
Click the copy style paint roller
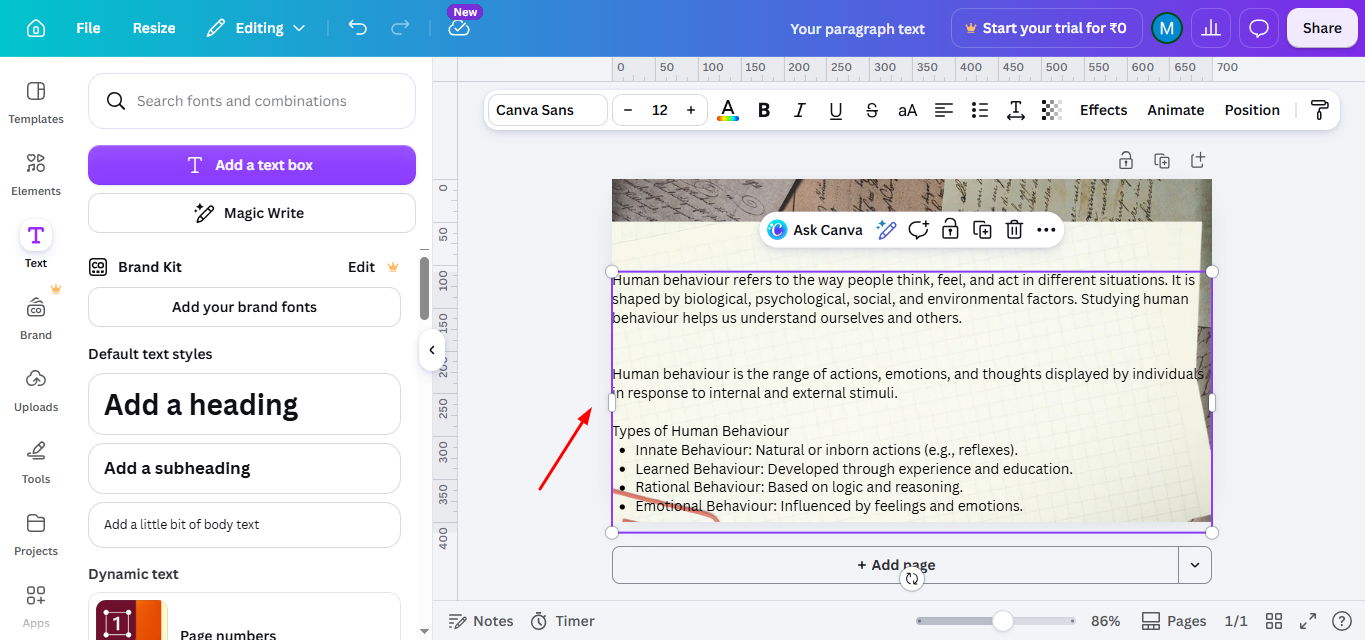[x=1319, y=110]
